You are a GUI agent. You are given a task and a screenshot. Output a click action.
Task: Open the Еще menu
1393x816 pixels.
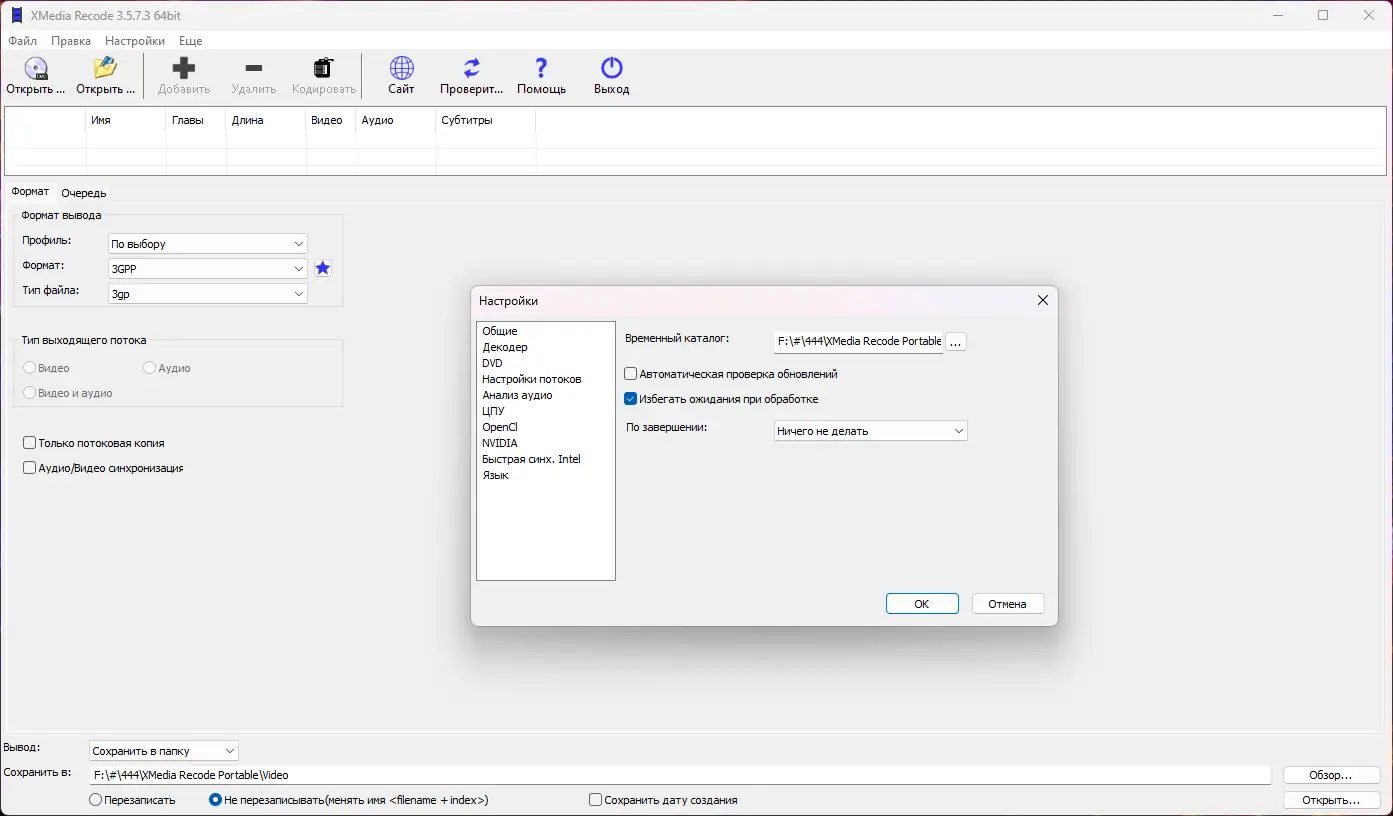click(x=190, y=41)
